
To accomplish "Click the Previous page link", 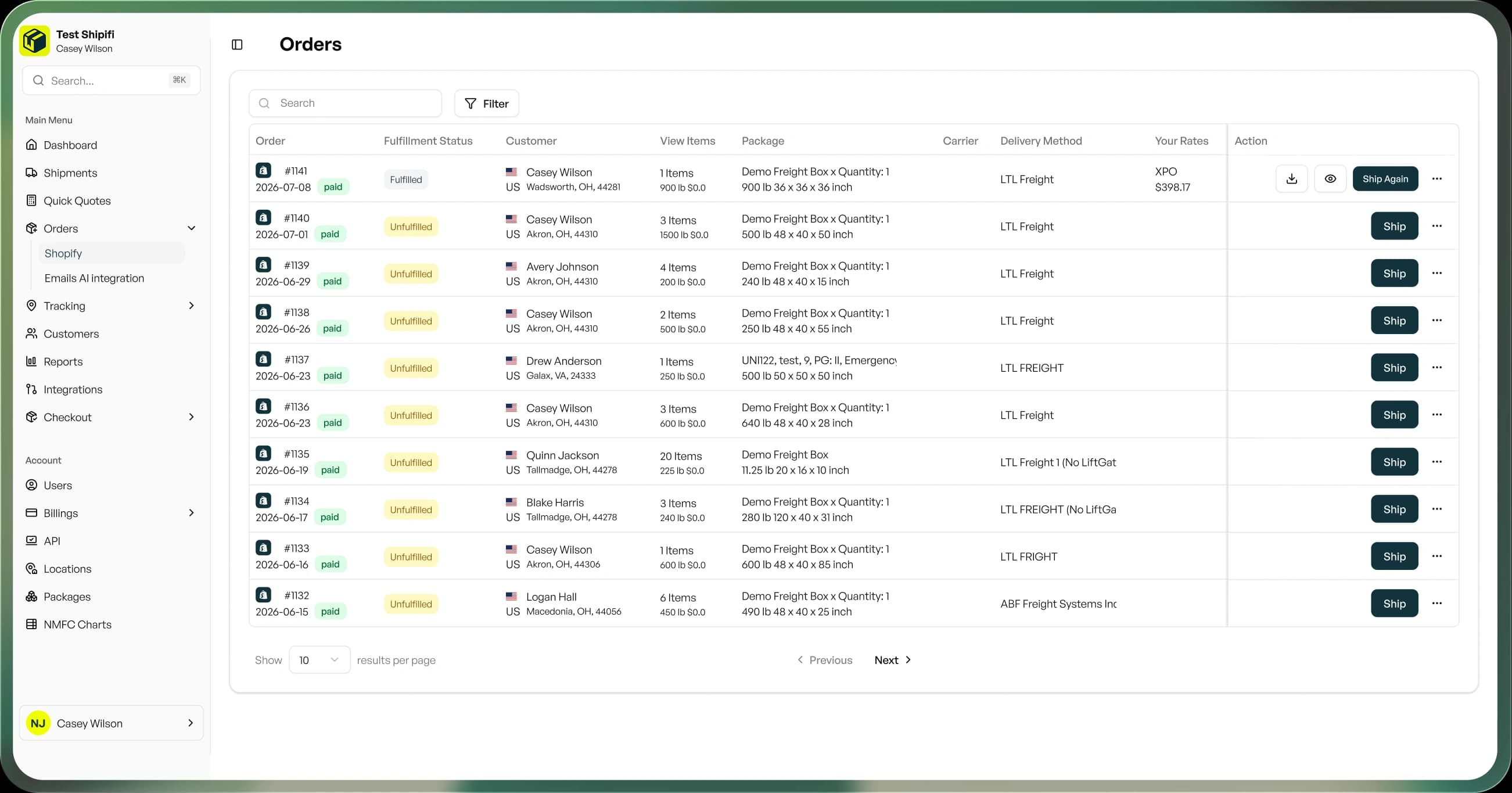I will (825, 660).
